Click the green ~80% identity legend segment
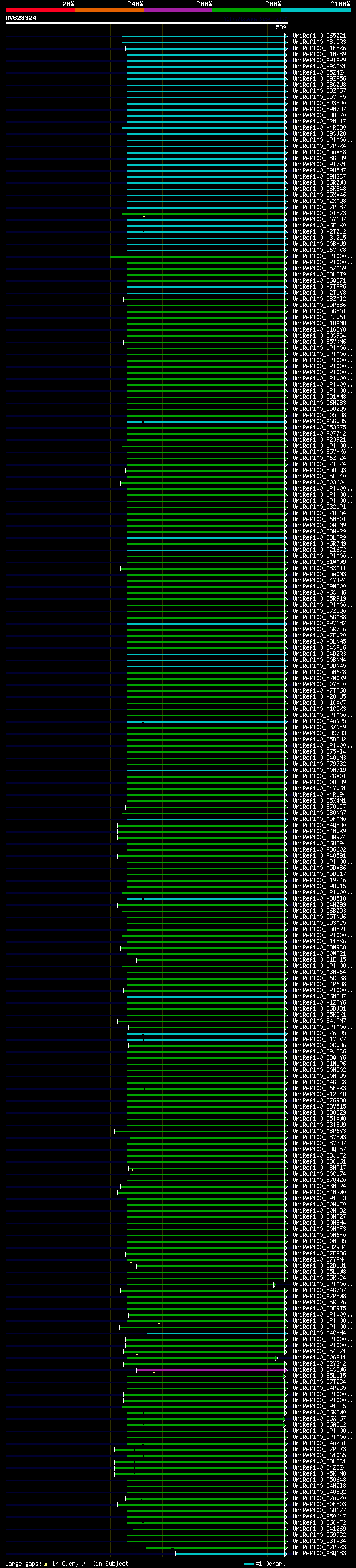This screenshot has height=1568, width=356. [x=247, y=11]
